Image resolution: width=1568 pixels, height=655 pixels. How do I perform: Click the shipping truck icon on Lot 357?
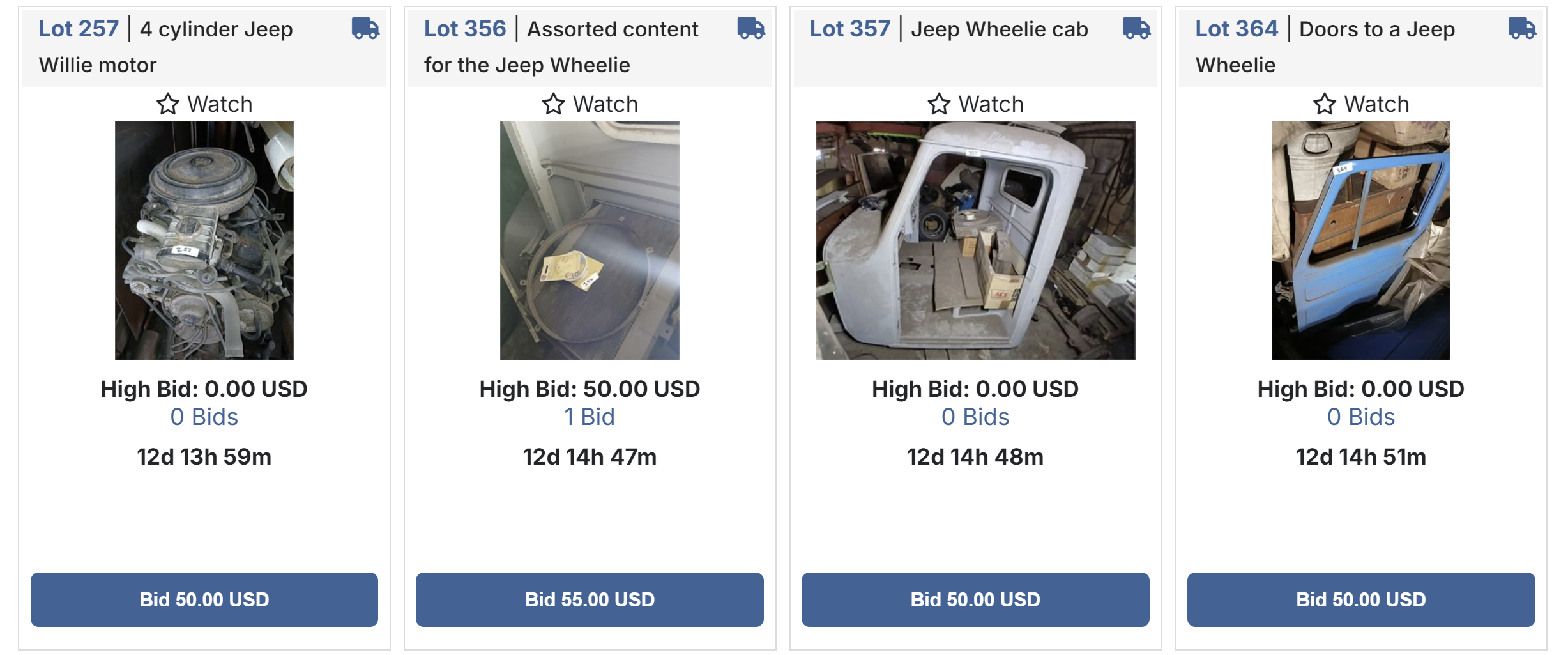click(x=1136, y=28)
